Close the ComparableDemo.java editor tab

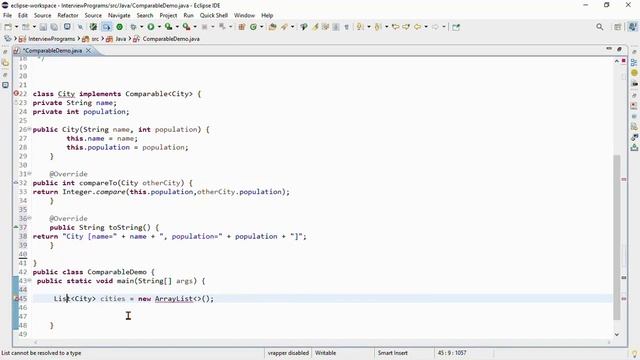[x=88, y=51]
